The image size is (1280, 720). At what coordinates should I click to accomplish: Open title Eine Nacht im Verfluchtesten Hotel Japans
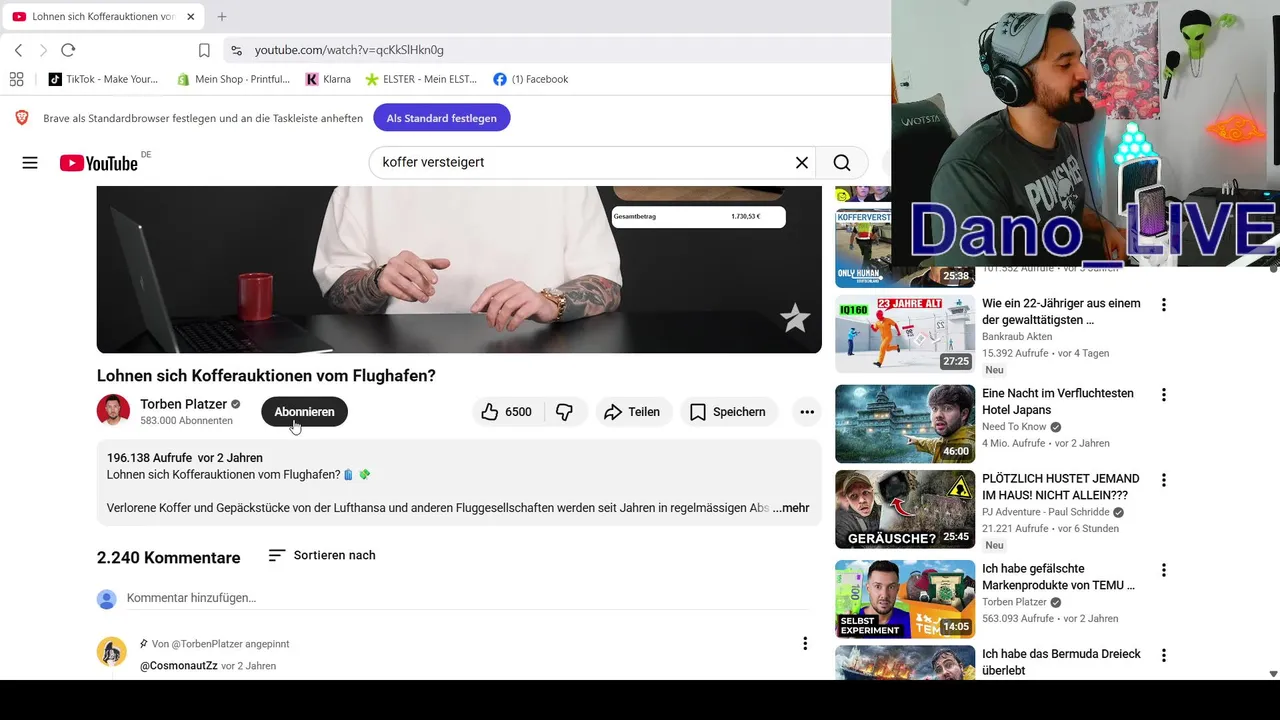pos(1059,402)
